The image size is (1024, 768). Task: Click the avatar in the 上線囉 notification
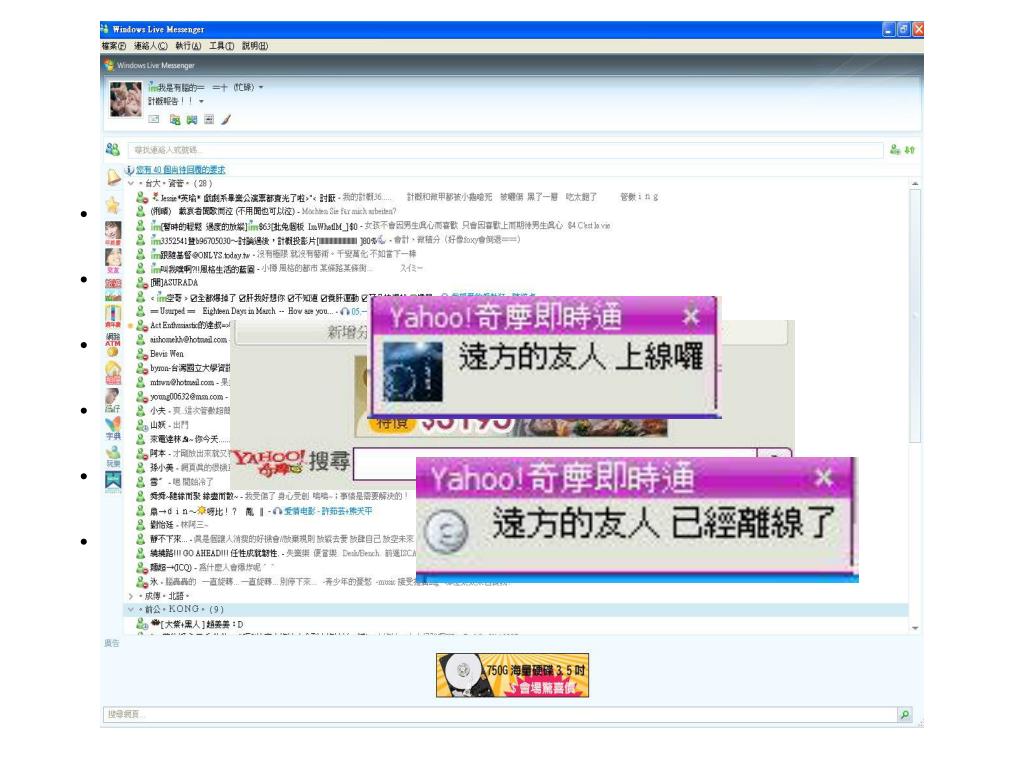click(412, 372)
